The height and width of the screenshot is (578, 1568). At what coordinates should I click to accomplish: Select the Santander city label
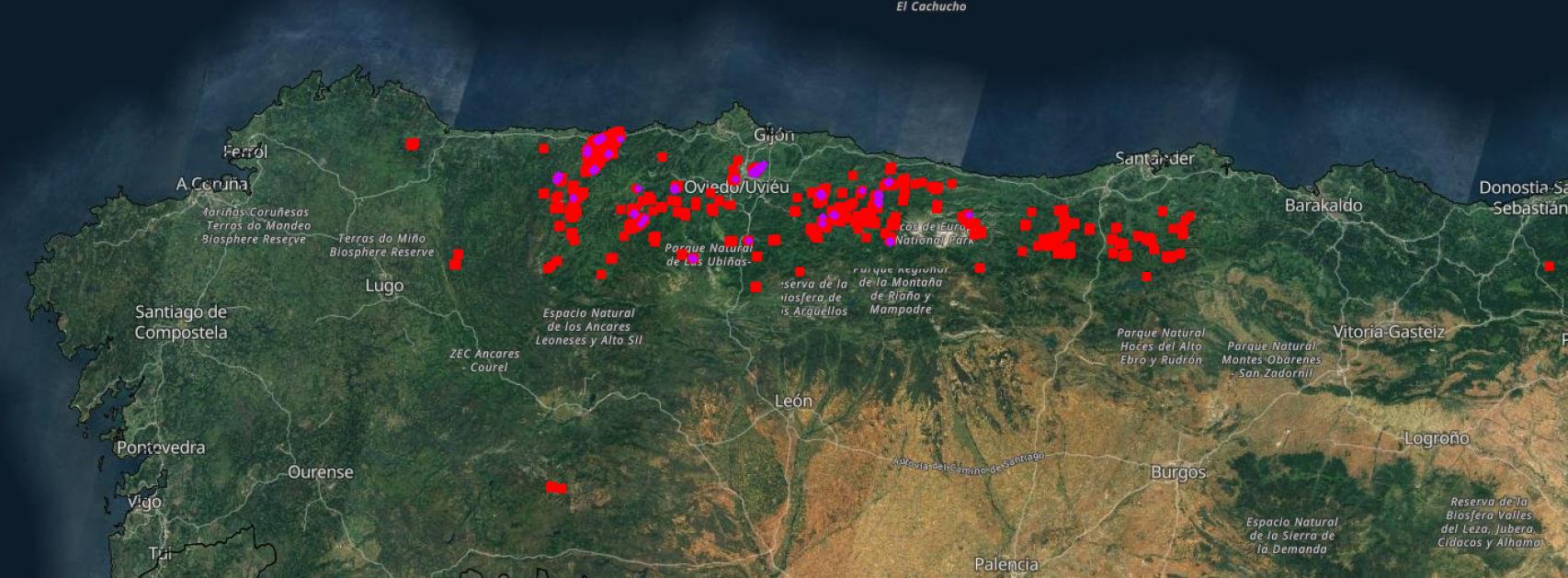pyautogui.click(x=1154, y=158)
